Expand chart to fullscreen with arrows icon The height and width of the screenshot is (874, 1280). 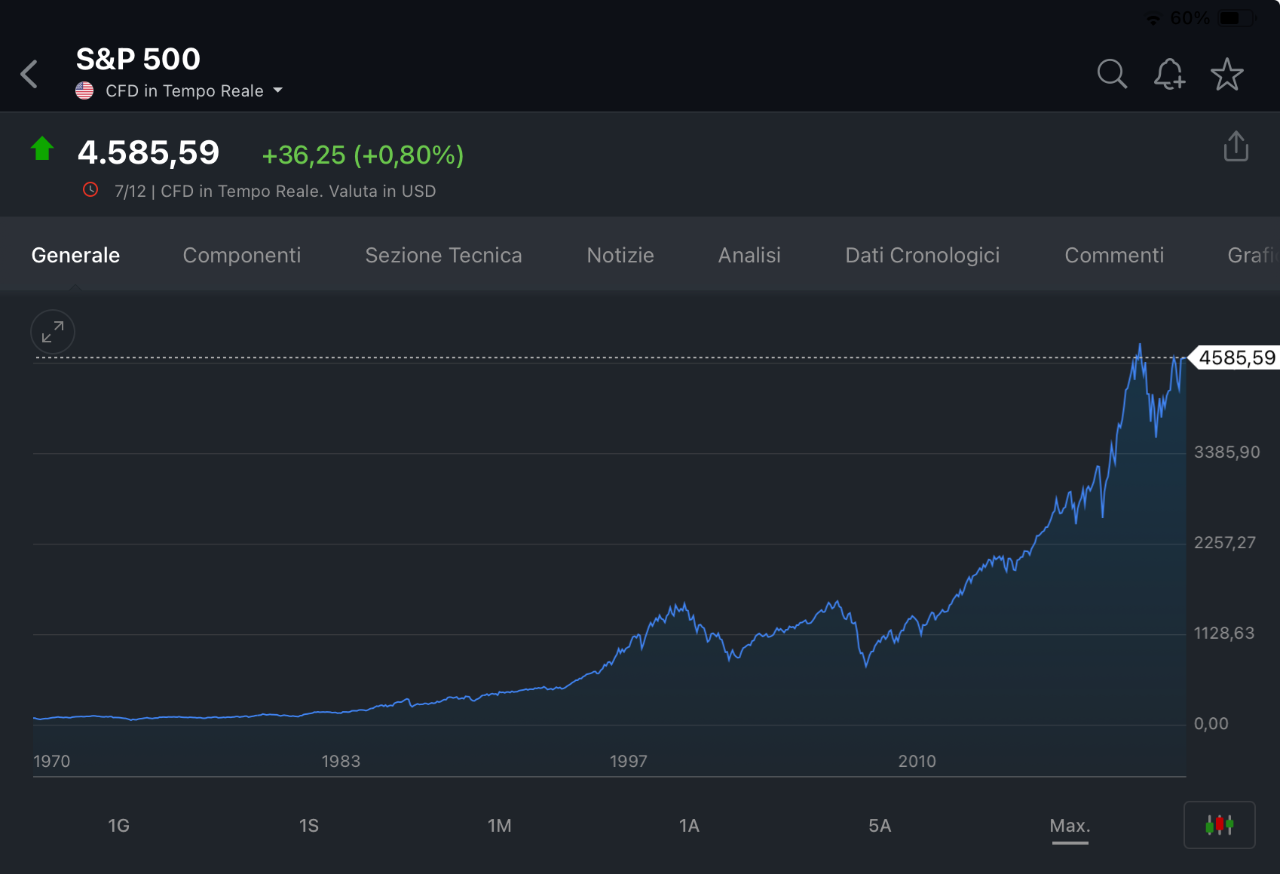click(53, 332)
